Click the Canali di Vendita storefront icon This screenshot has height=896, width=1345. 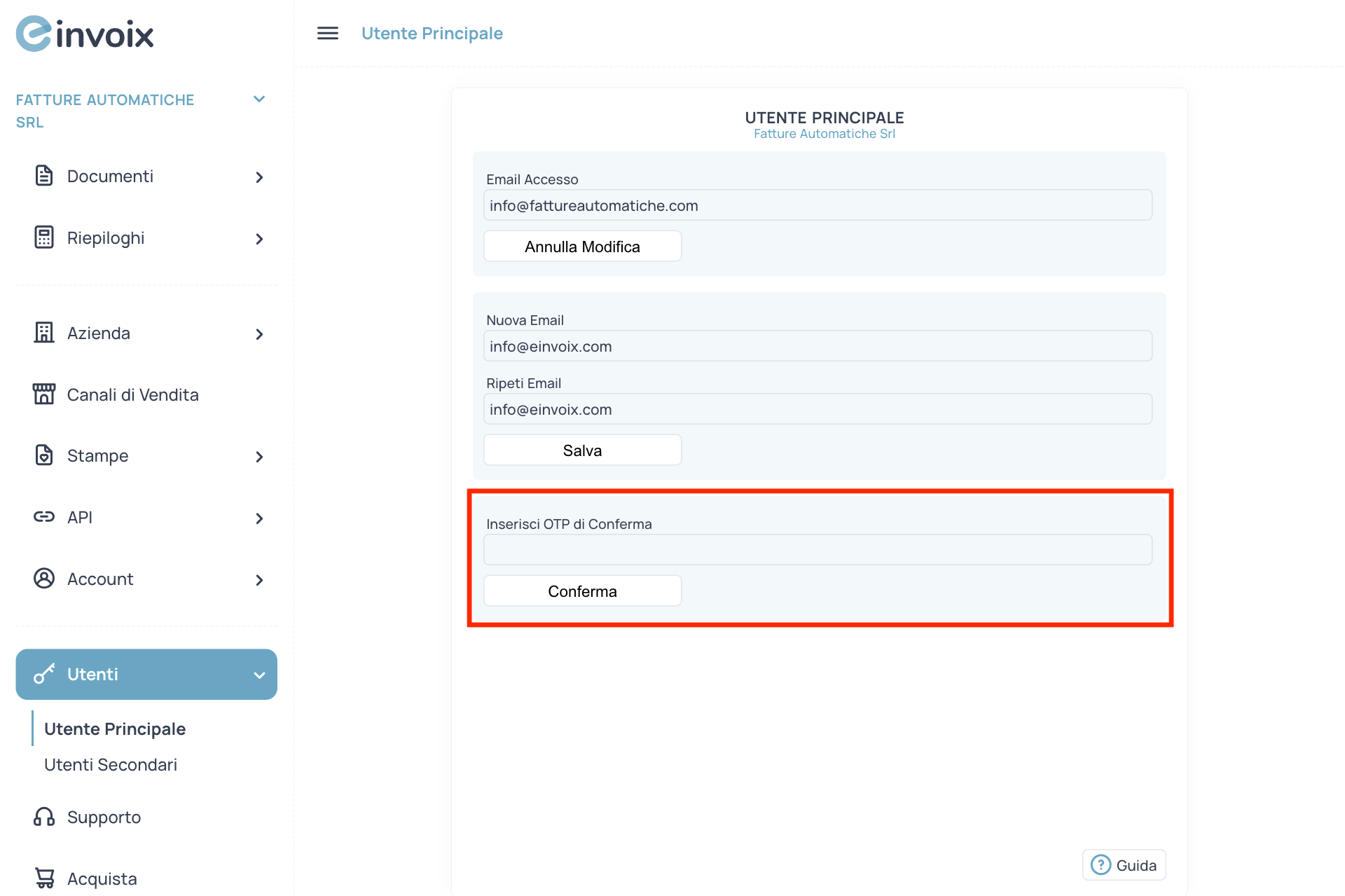pos(43,394)
